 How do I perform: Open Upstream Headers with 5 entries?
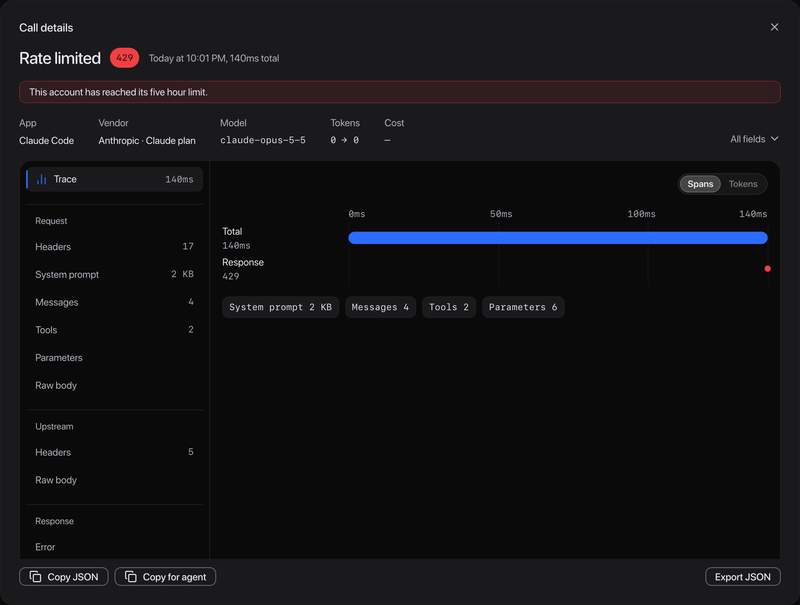click(114, 452)
